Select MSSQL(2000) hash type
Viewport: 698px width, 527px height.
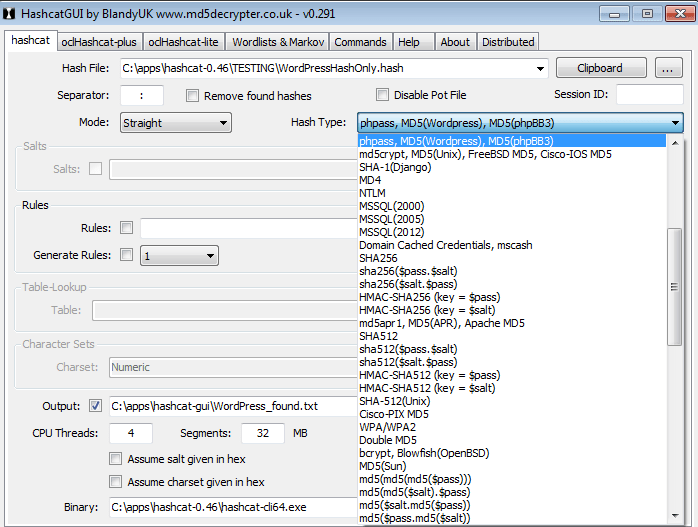tap(512, 206)
